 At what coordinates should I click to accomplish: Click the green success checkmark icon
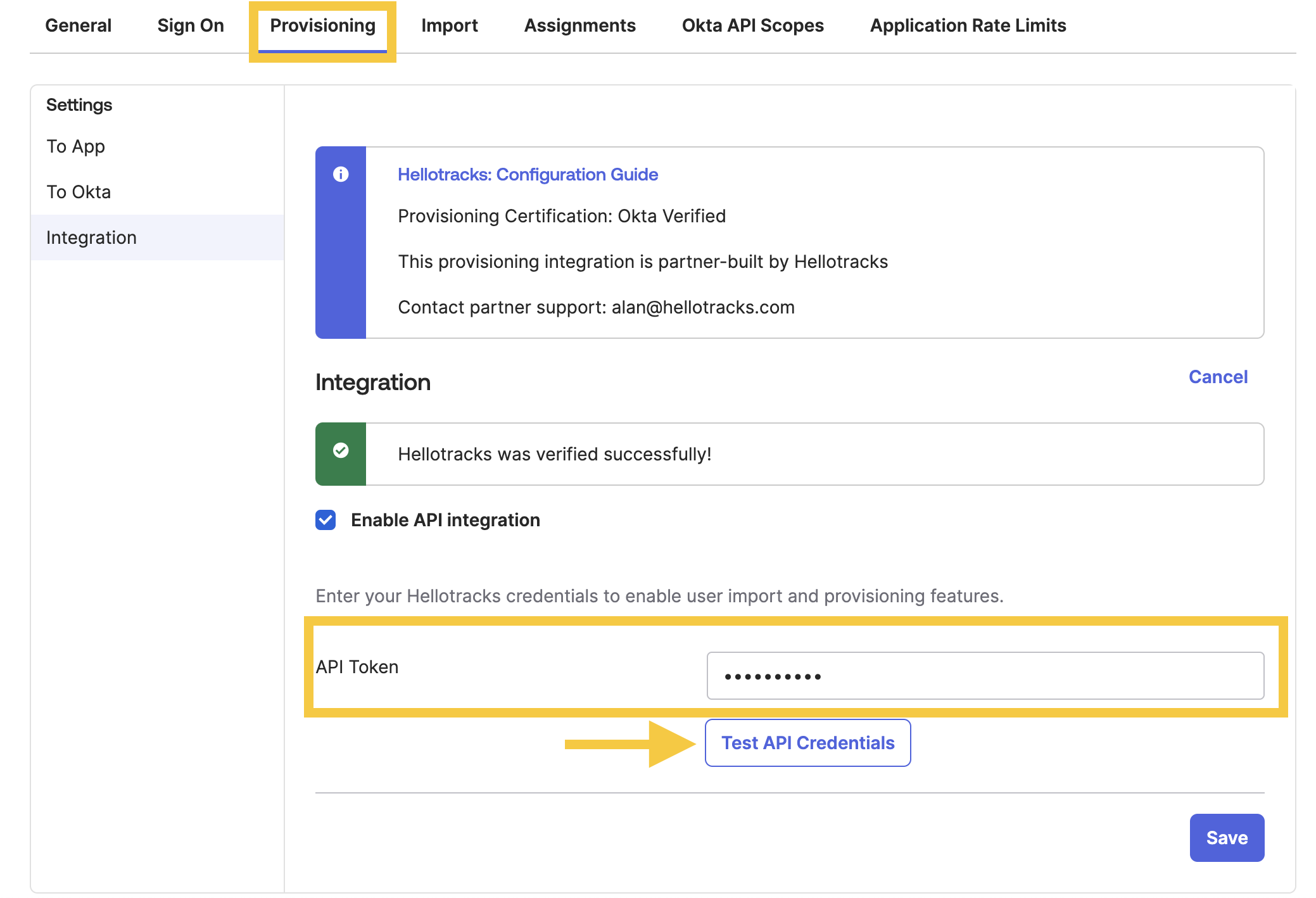click(341, 450)
